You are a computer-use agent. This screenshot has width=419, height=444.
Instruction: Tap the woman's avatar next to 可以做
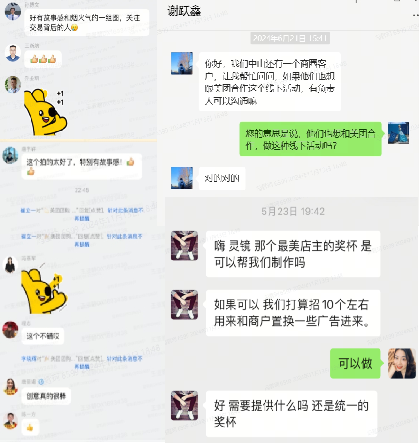tap(402, 363)
